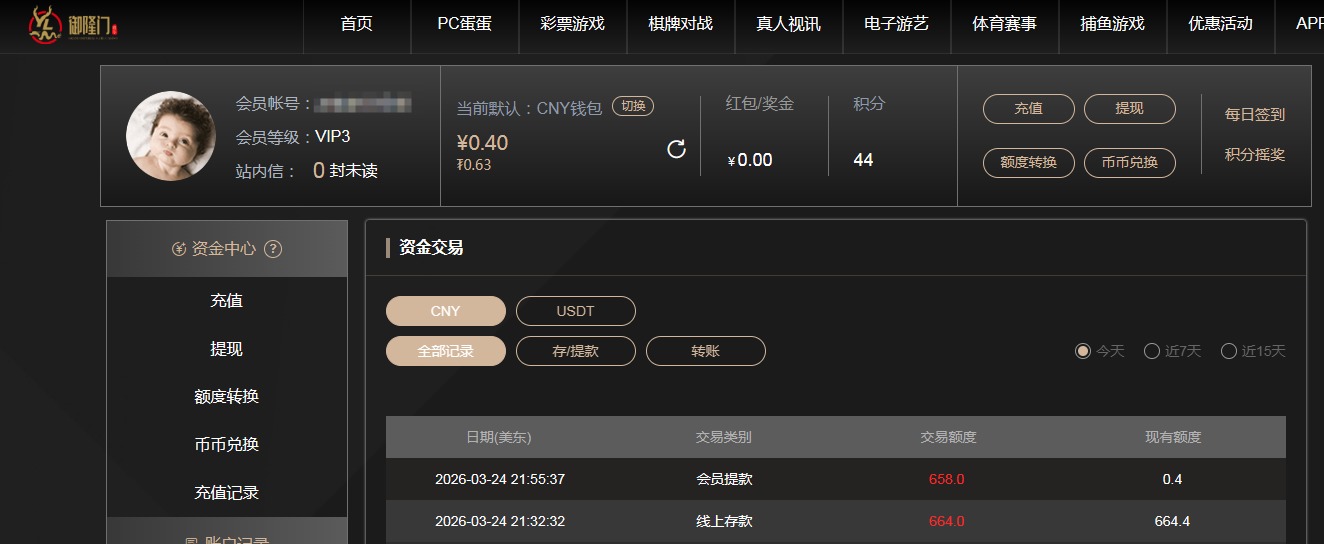1324x544 pixels.
Task: Click the 会员提款 transaction row entry
Action: [x=724, y=479]
